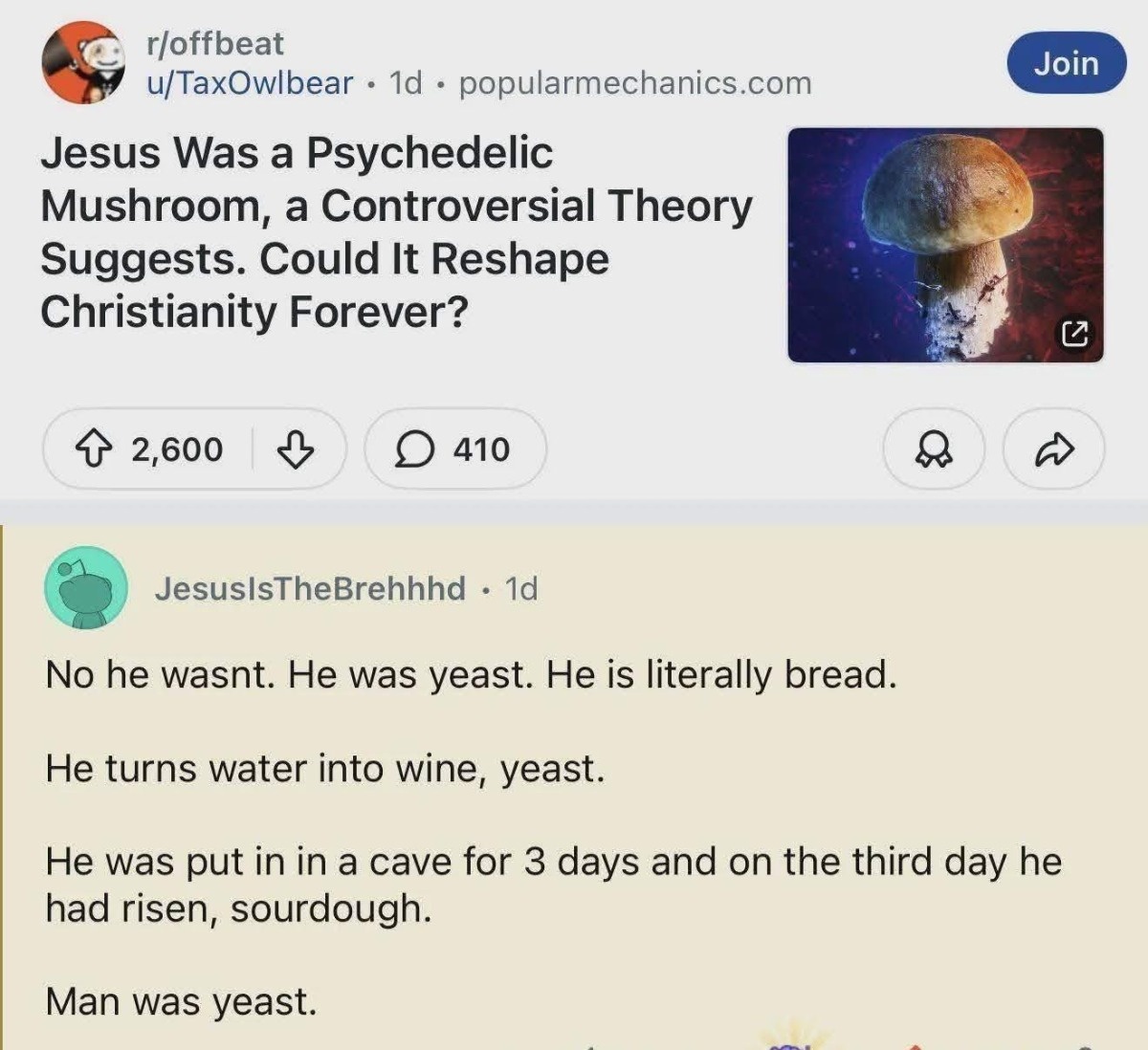Open the u/TaxOwlbear profile link
The height and width of the screenshot is (1050, 1148).
pos(250,83)
